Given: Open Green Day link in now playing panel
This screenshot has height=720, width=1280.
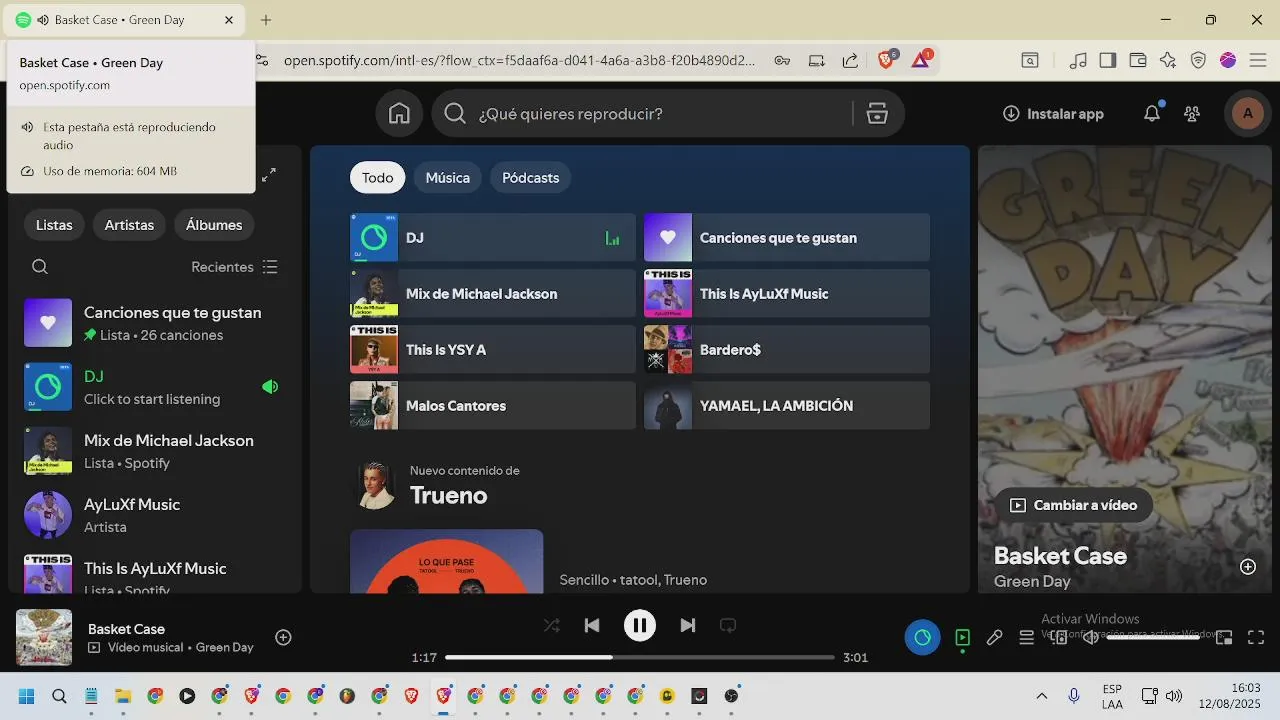Looking at the screenshot, I should [x=1032, y=582].
